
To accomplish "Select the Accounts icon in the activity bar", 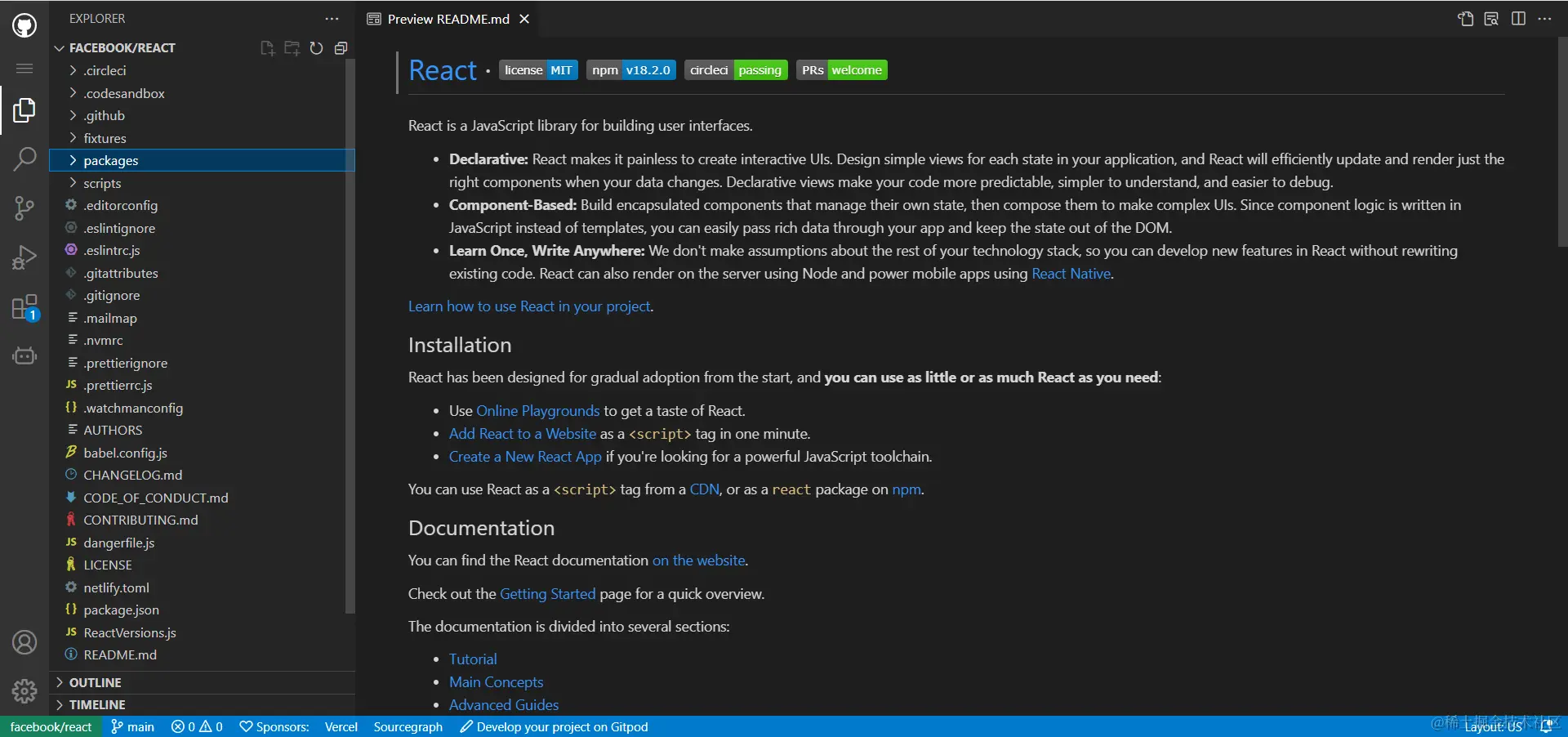I will [x=24, y=643].
